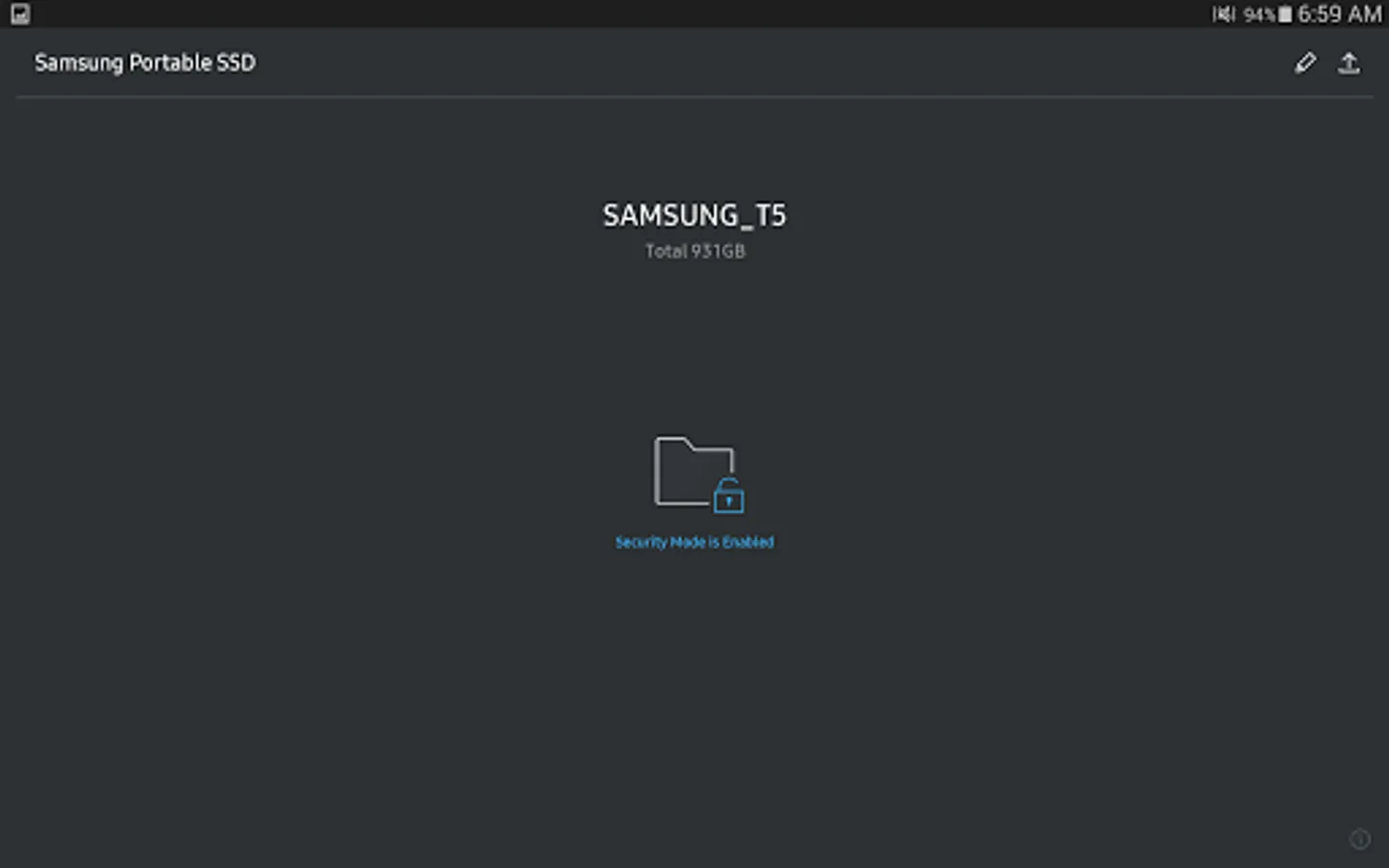
Task: Click the Samsung Portable SSD title
Action: (x=145, y=63)
